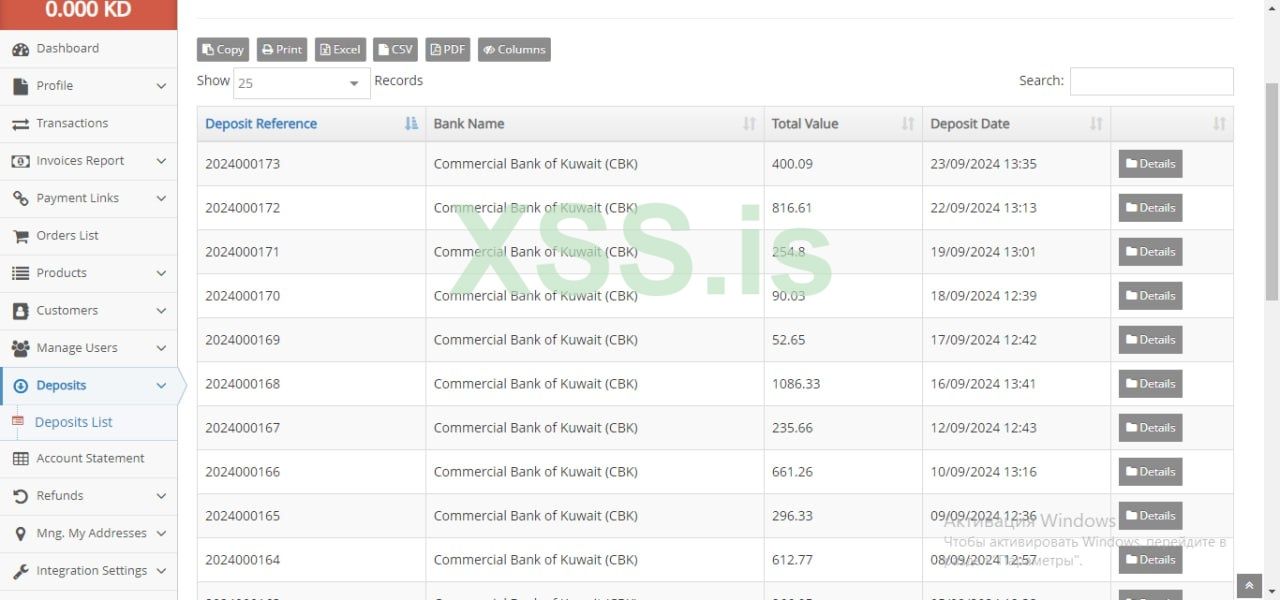The width and height of the screenshot is (1280, 600).
Task: Expand the Manage Users chevron
Action: click(x=161, y=348)
